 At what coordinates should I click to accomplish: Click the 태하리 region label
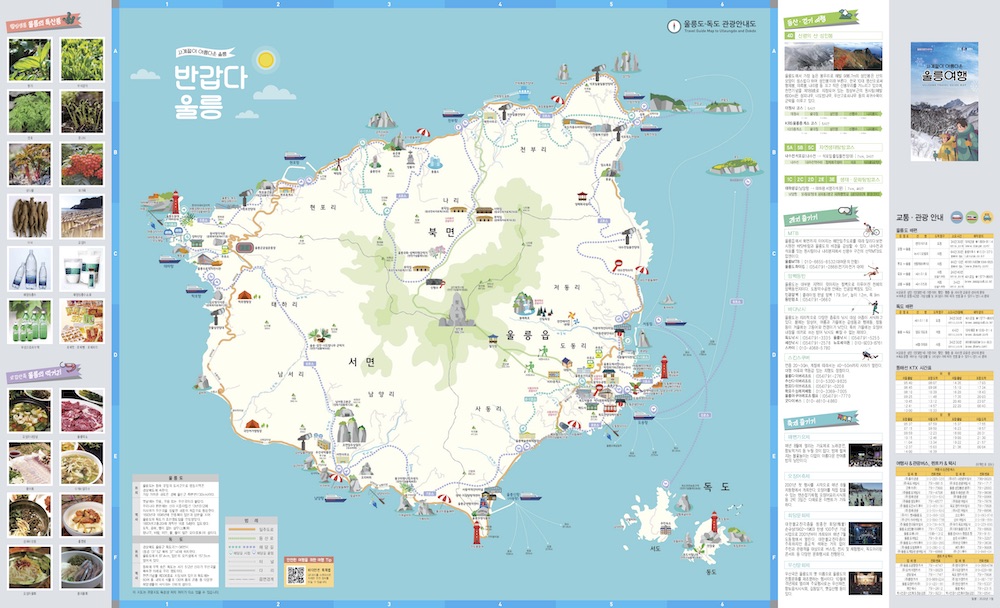[284, 304]
